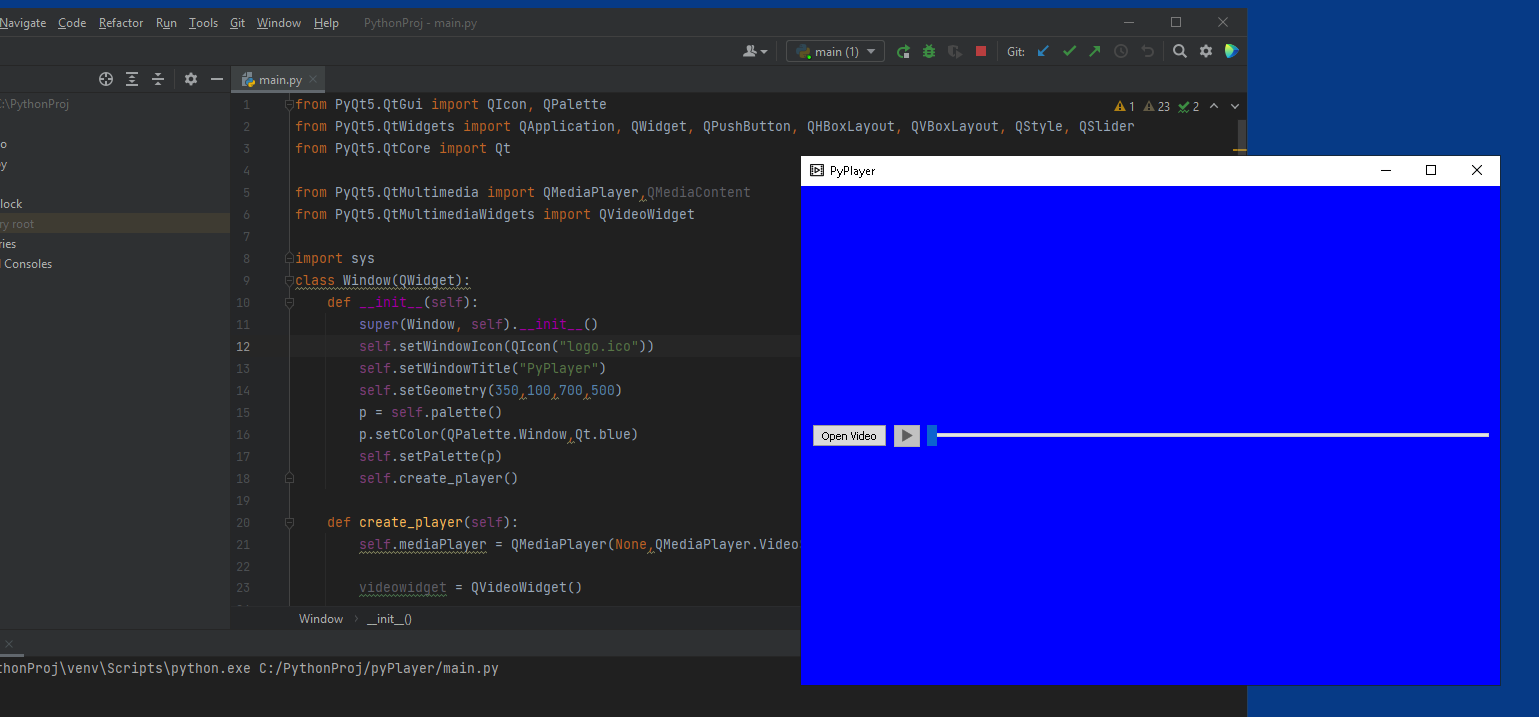Hide the project panel with minus icon
The image size is (1539, 717).
[217, 79]
